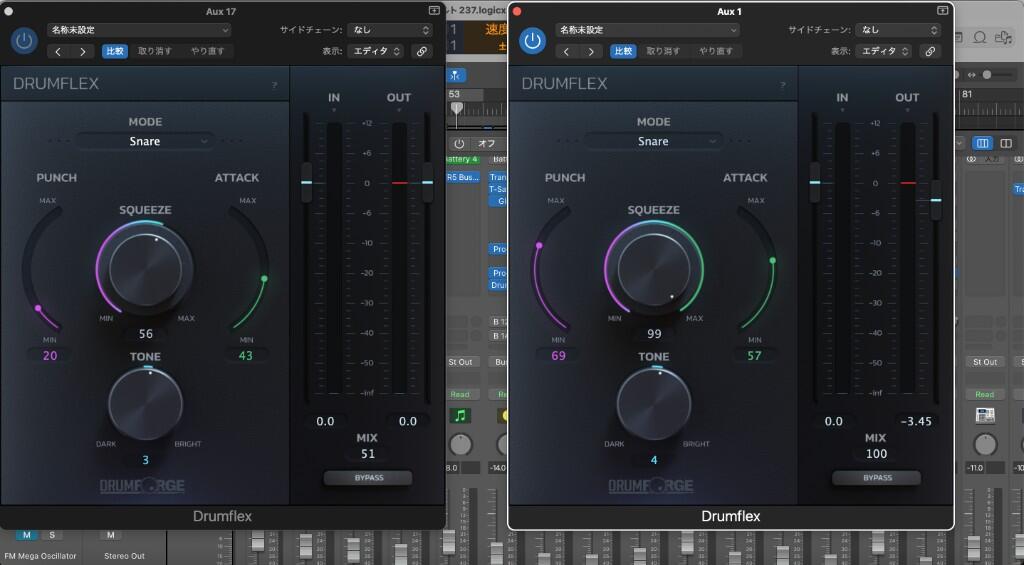
Task: Open preset dropdown in Aux 17 window
Action: pos(138,30)
